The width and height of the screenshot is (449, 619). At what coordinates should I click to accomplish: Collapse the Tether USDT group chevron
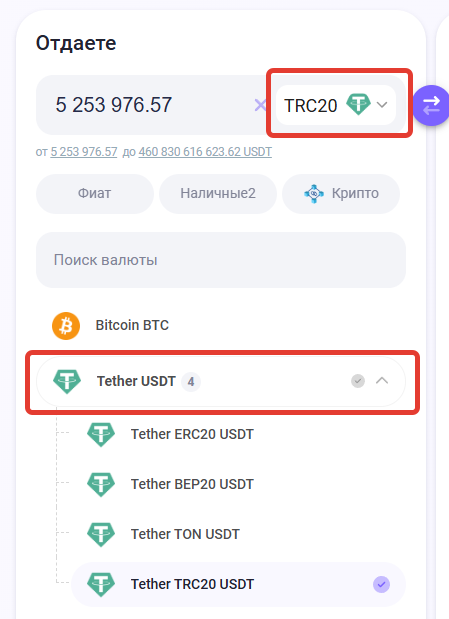click(x=382, y=381)
